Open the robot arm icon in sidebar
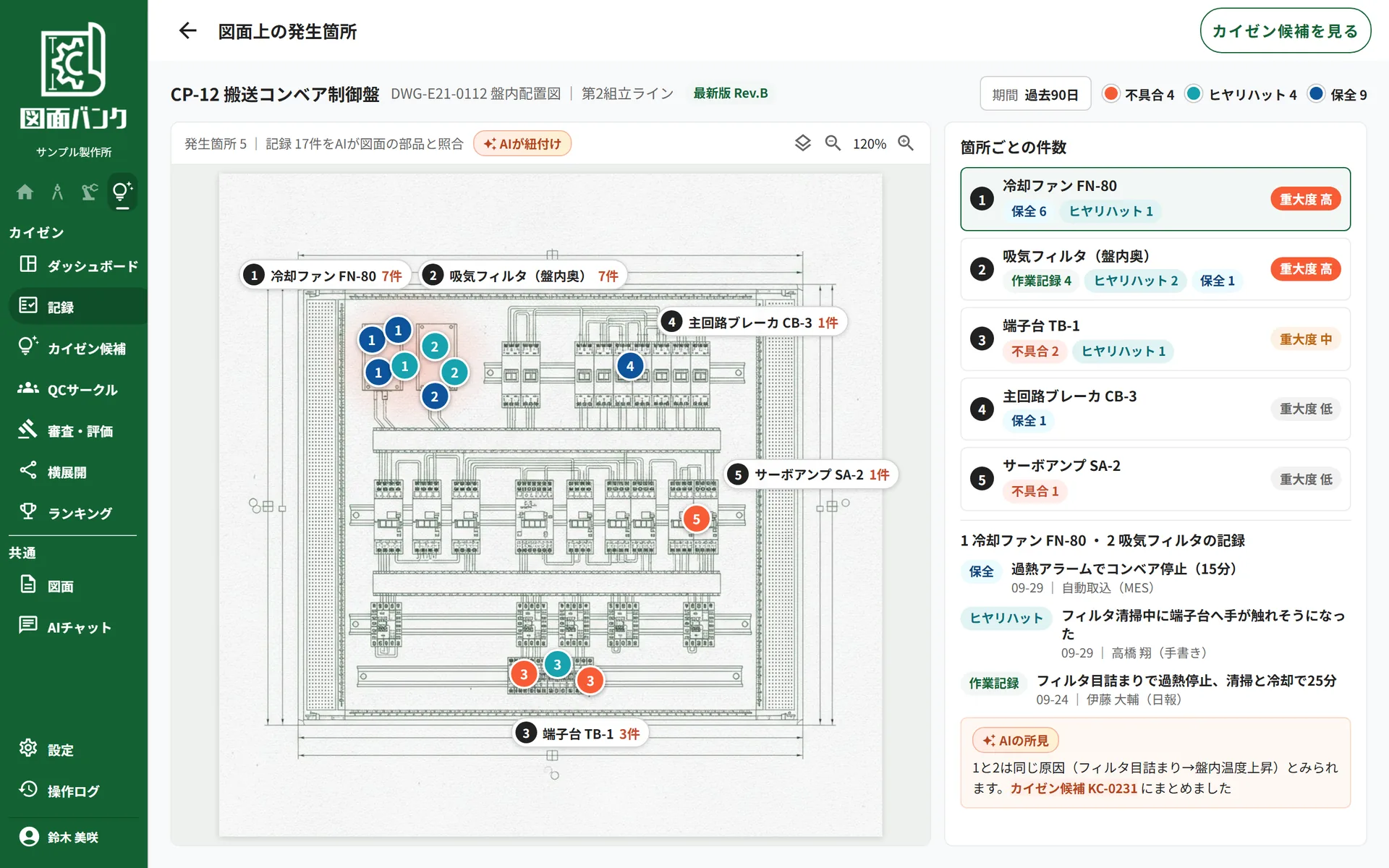 [90, 192]
